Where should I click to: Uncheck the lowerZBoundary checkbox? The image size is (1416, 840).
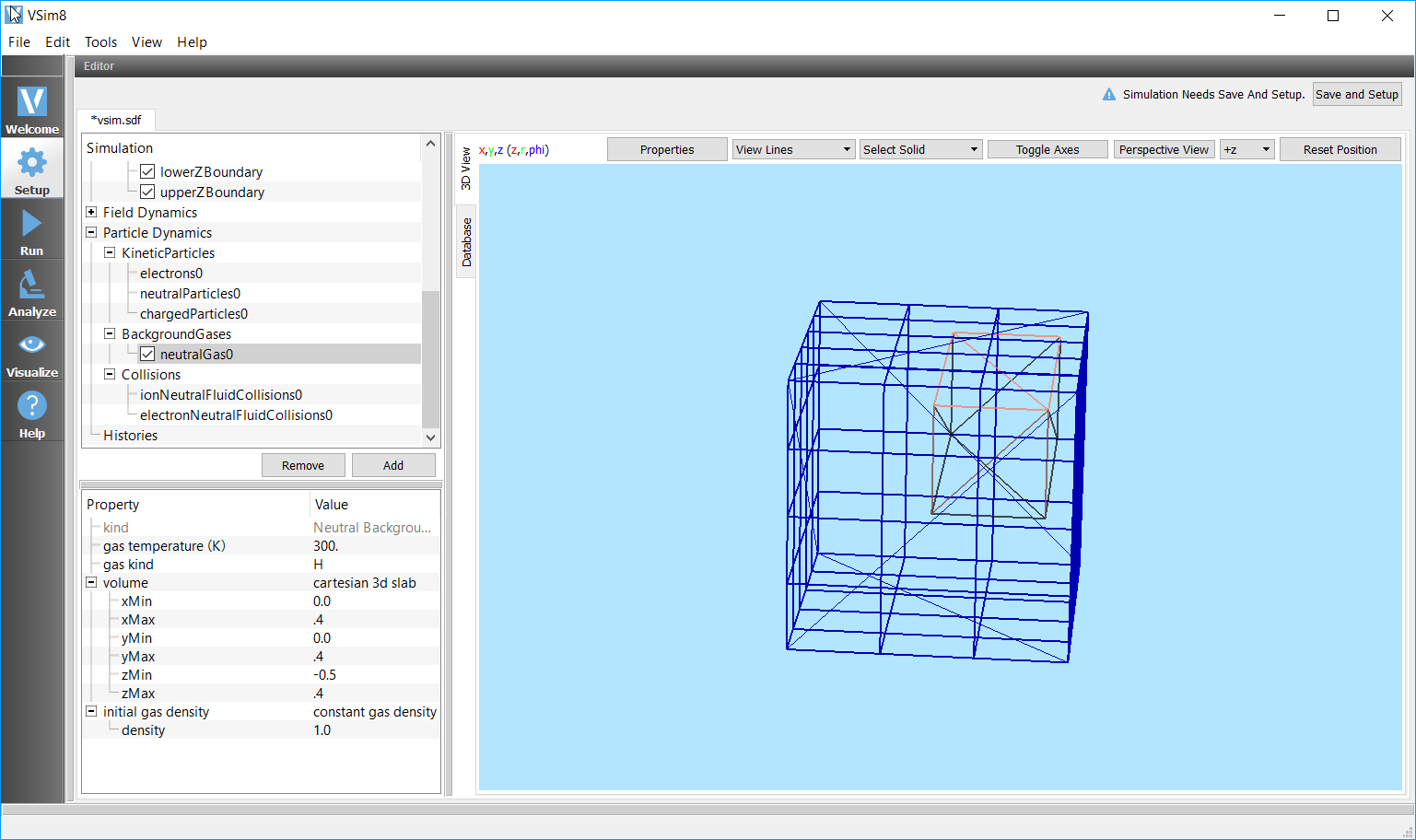point(147,171)
